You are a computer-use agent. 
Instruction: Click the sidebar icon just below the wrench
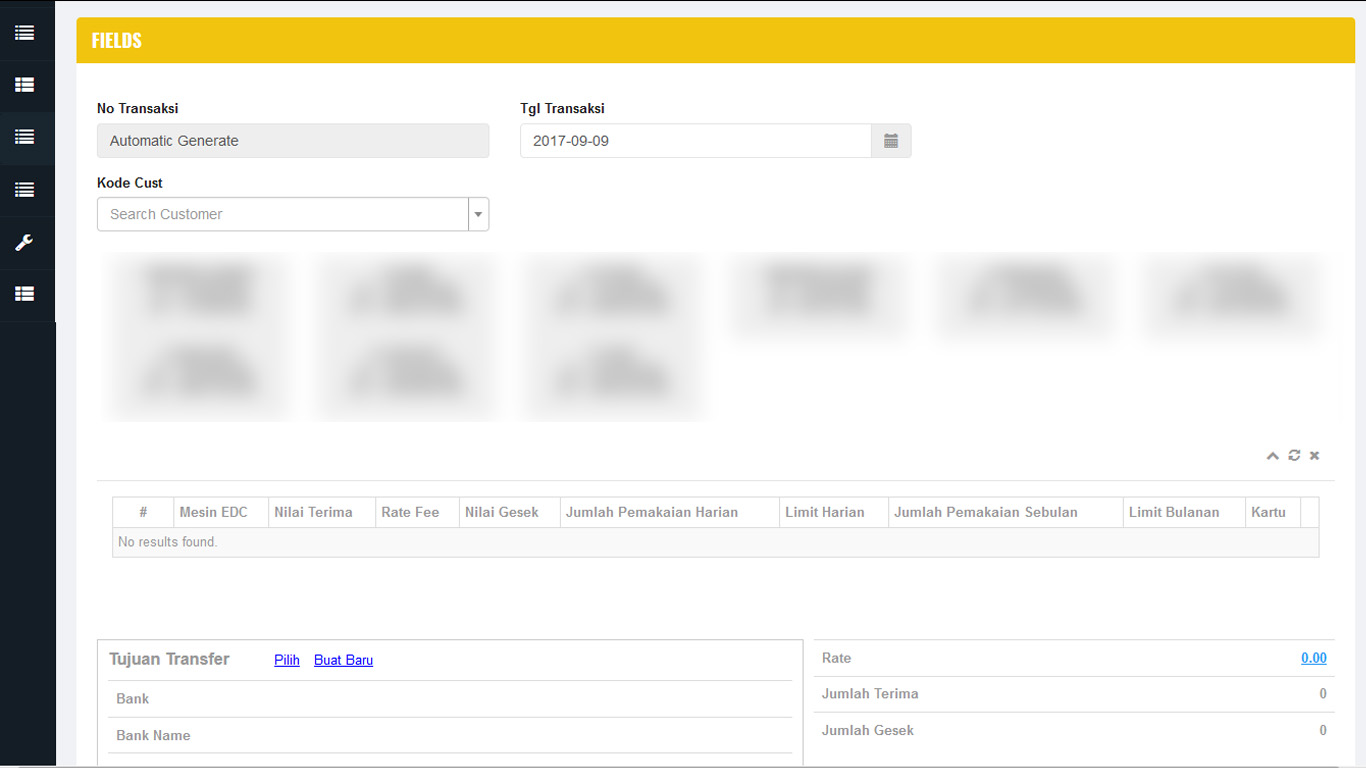[25, 294]
